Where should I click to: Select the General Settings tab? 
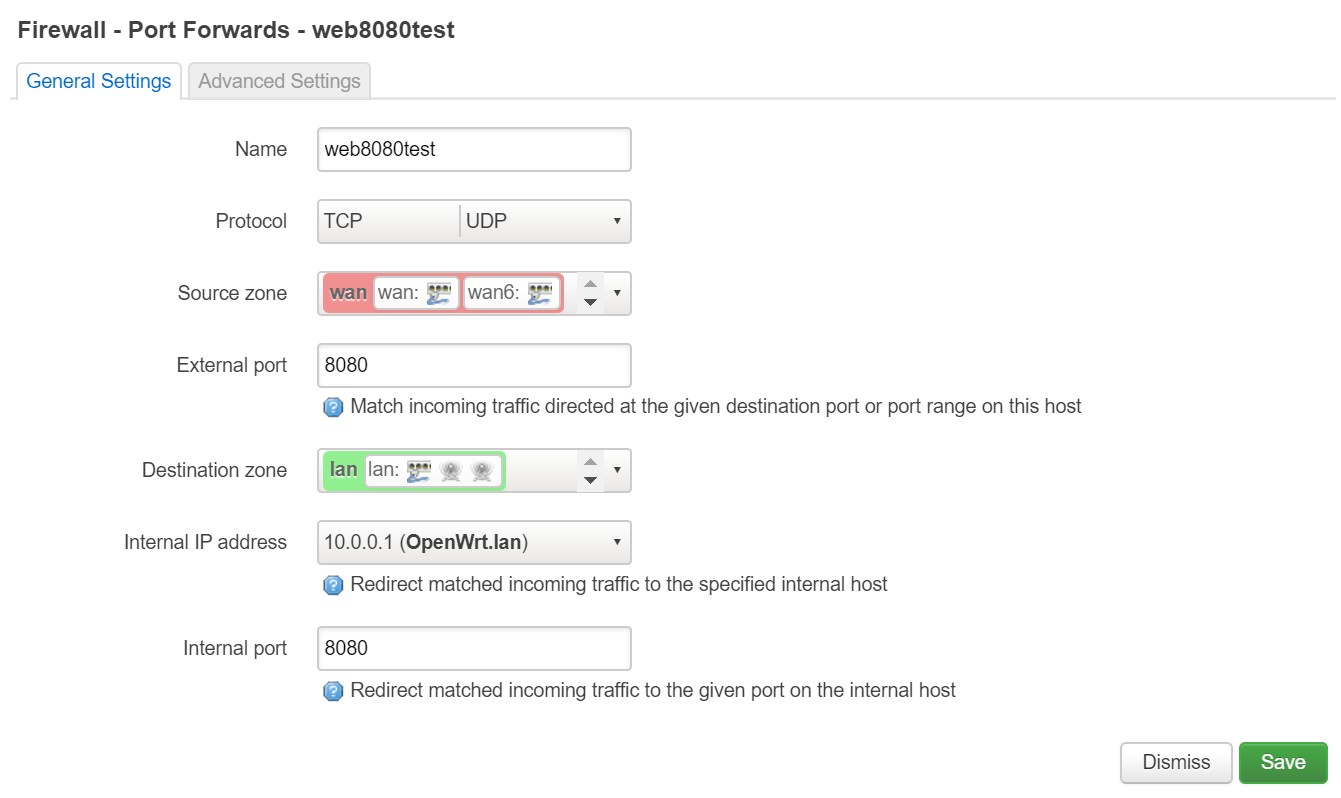pos(98,81)
